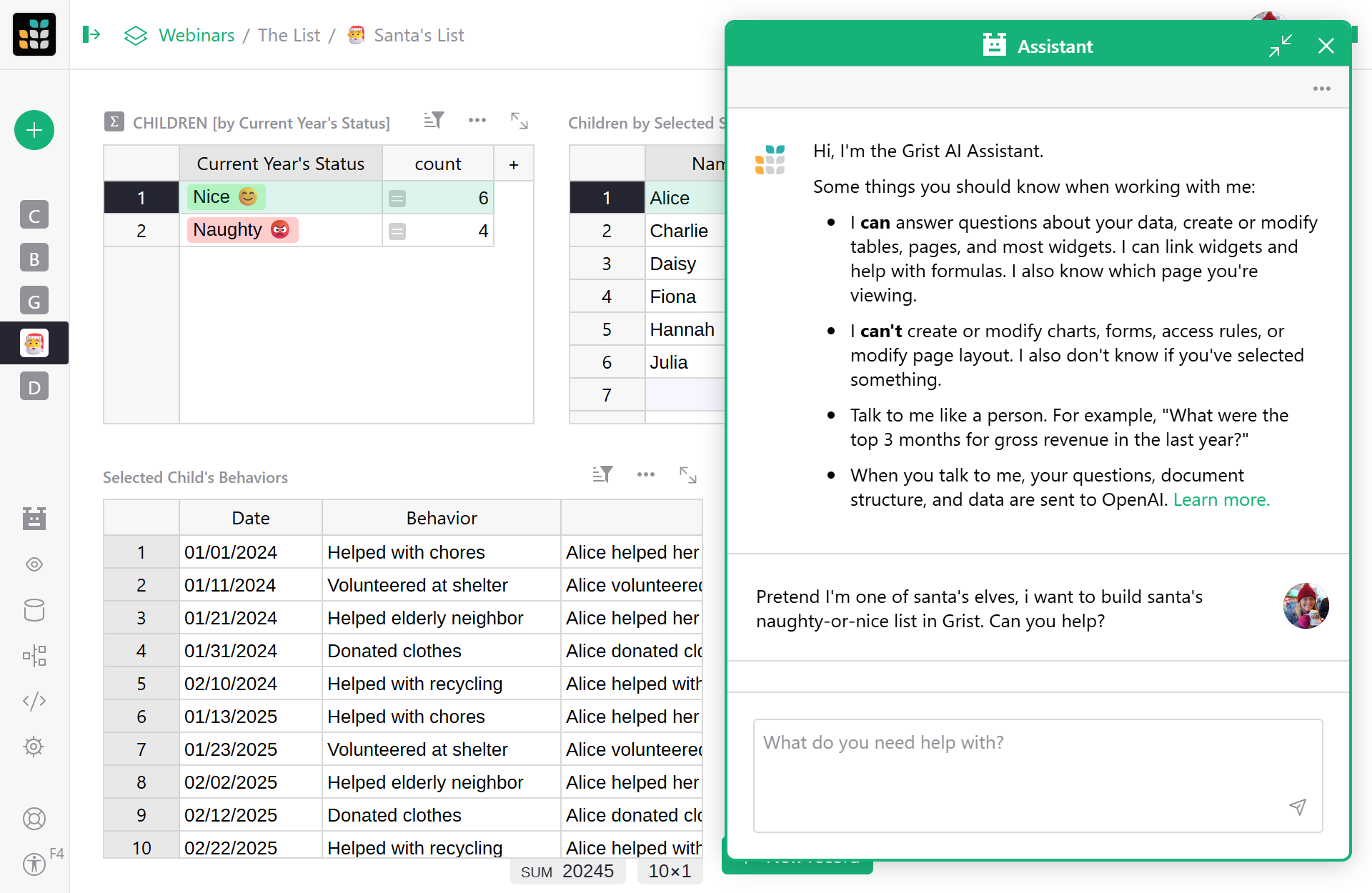This screenshot has width=1372, height=893.
Task: Open Selected Child's Behaviors three-dot menu
Action: tap(645, 475)
